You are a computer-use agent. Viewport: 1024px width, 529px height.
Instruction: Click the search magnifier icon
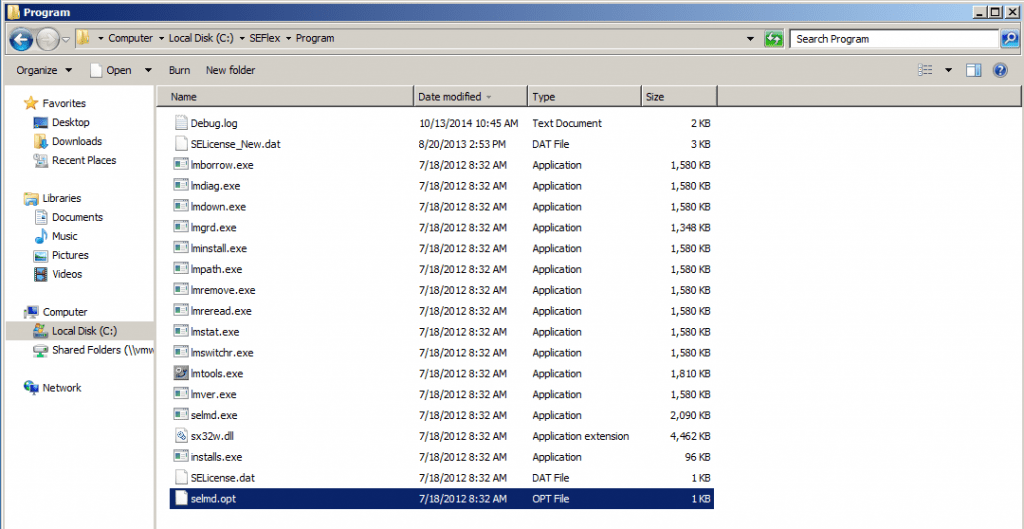(x=1010, y=39)
